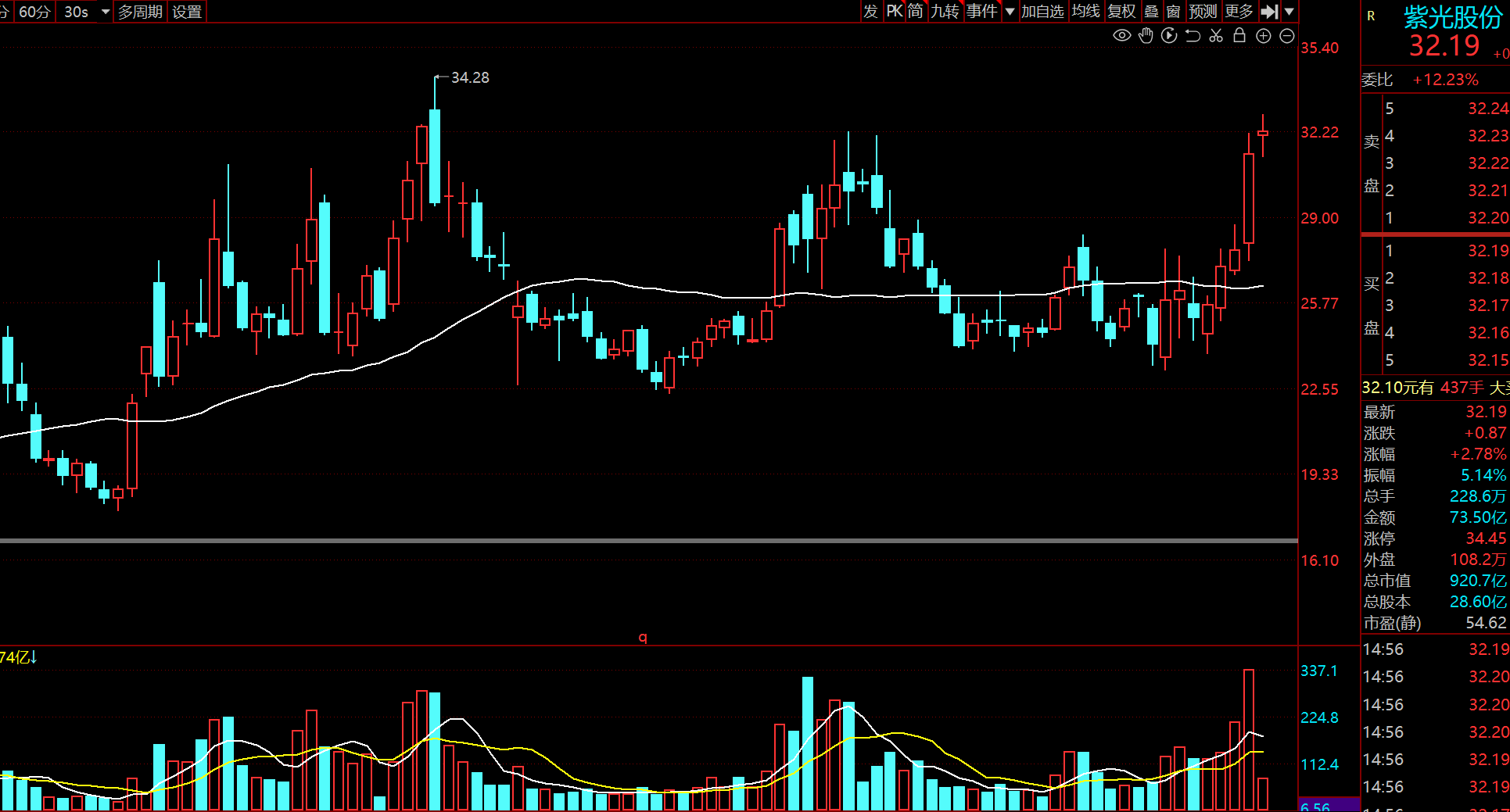Open the dropdown arrow after 30s
The height and width of the screenshot is (812, 1510).
(106, 12)
